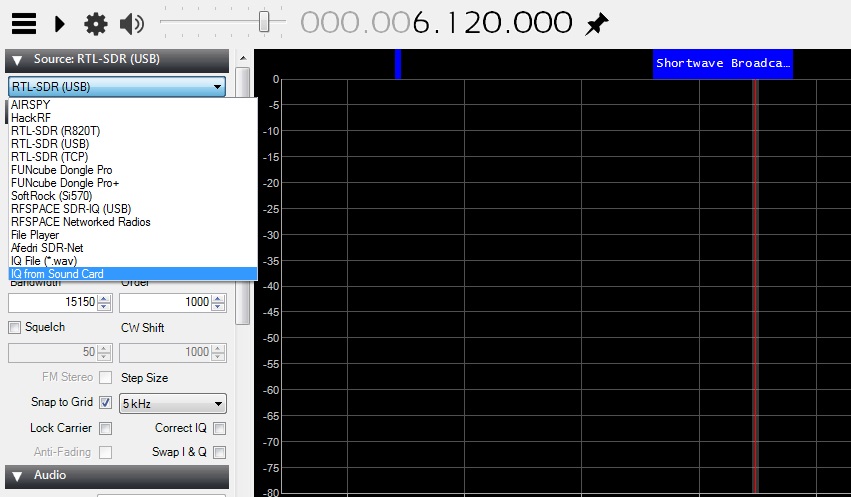This screenshot has height=497, width=851.
Task: Choose RTL-SDR (R820T) source
Action: point(133,131)
